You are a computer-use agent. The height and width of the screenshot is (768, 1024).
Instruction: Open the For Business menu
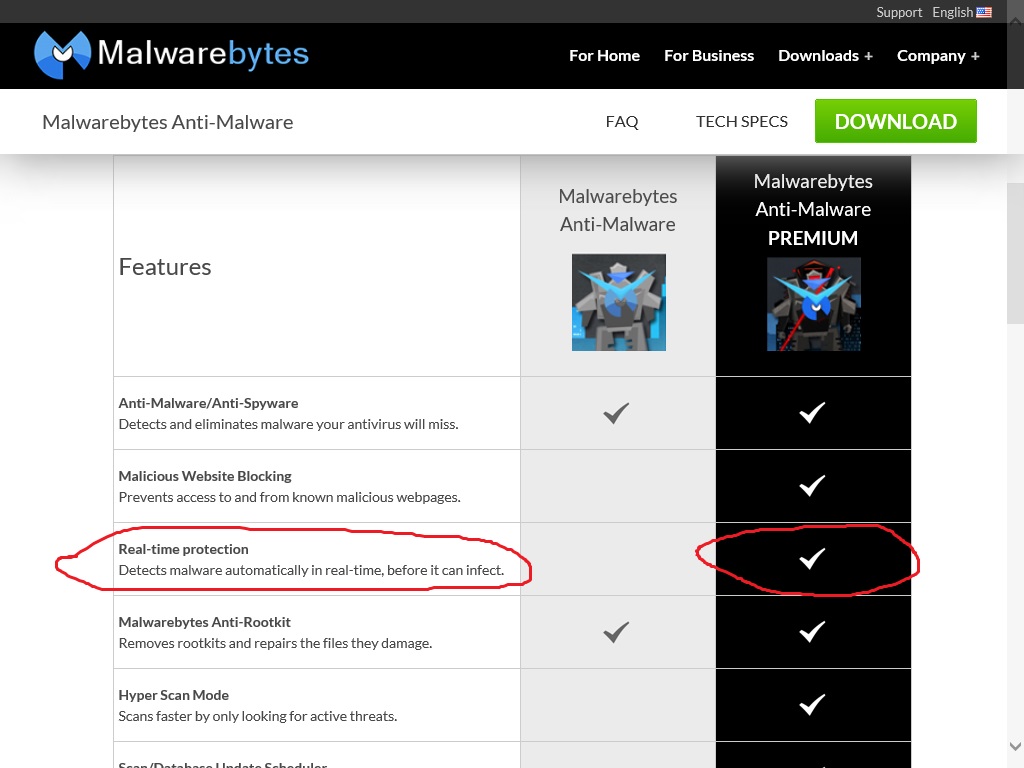[x=709, y=56]
